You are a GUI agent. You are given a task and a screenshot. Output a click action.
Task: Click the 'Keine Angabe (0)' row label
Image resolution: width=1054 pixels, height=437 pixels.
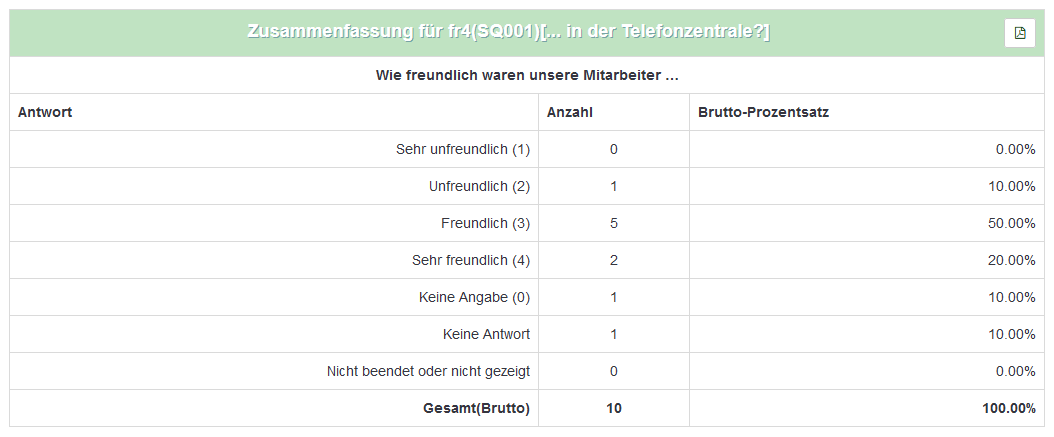tap(474, 297)
